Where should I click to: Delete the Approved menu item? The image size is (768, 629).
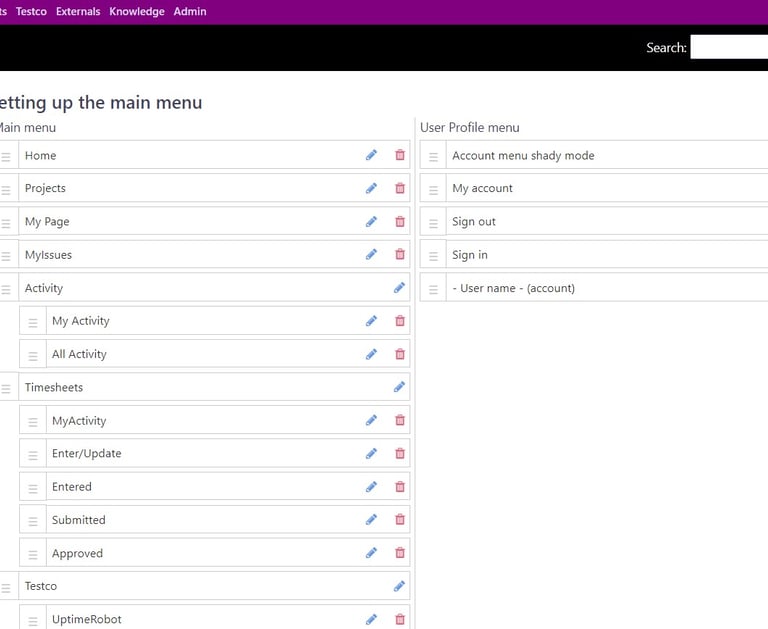coord(400,553)
